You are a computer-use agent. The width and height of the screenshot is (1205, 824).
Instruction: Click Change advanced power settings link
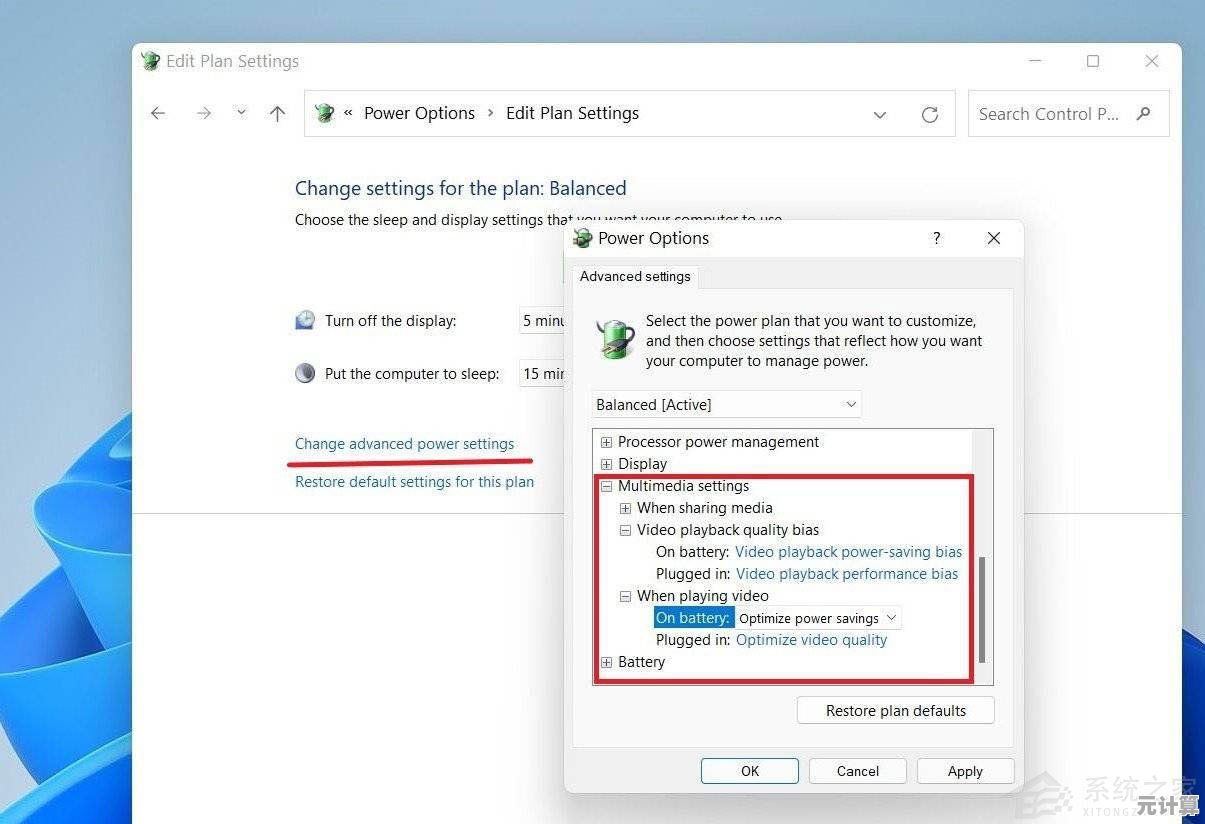[x=404, y=444]
